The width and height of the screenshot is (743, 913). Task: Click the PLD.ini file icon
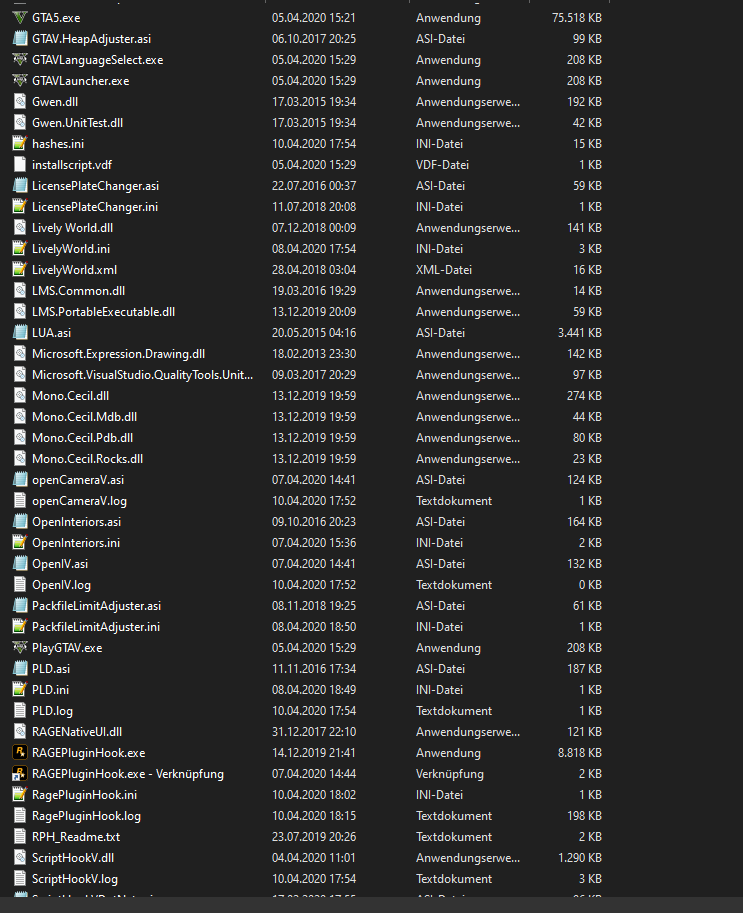20,689
